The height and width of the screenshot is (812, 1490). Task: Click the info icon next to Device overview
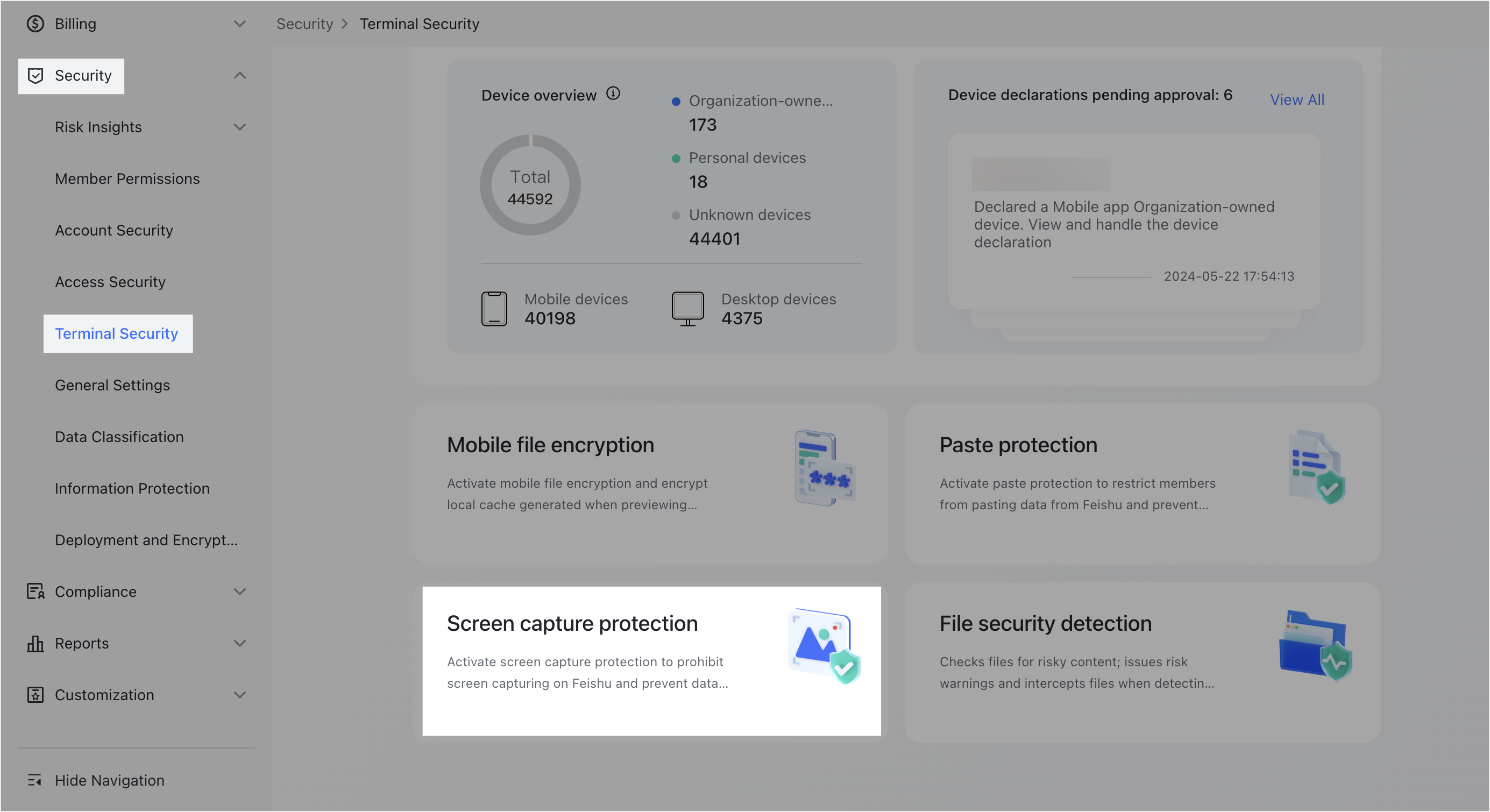tap(613, 93)
